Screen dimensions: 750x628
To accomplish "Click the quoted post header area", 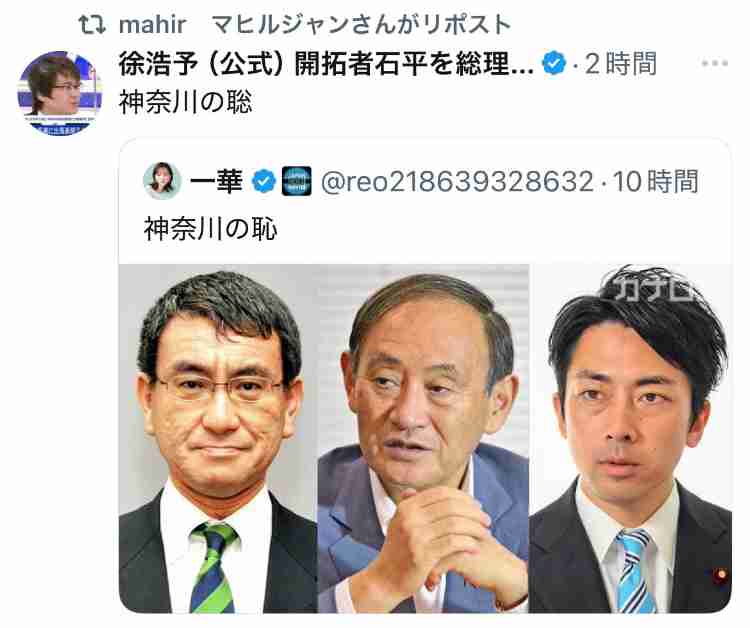I will tap(421, 181).
